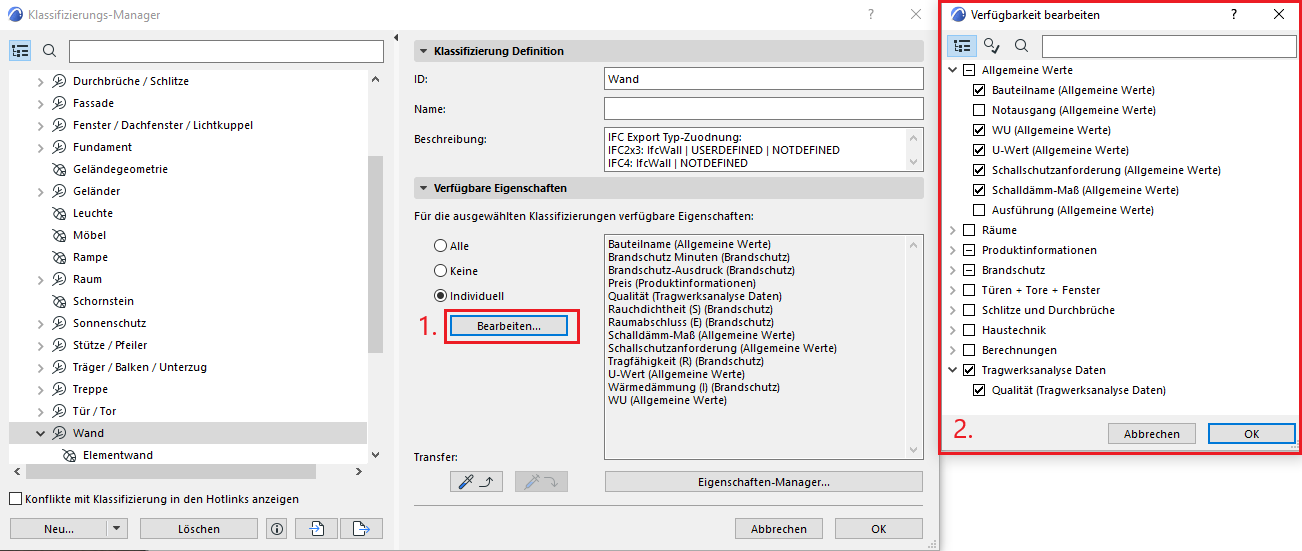Click the export classification icon button

click(x=361, y=529)
